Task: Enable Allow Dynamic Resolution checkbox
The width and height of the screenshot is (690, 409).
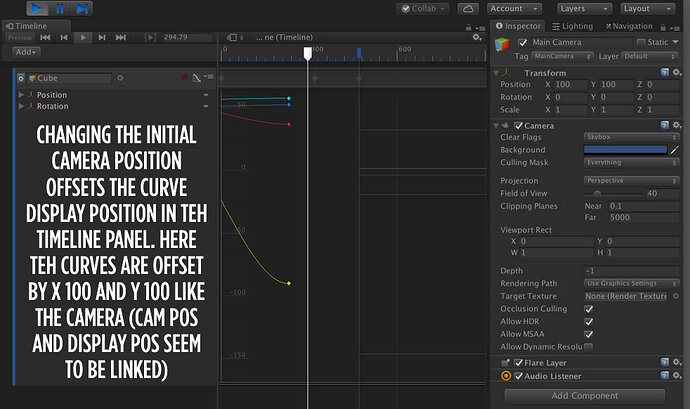Action: coord(588,347)
